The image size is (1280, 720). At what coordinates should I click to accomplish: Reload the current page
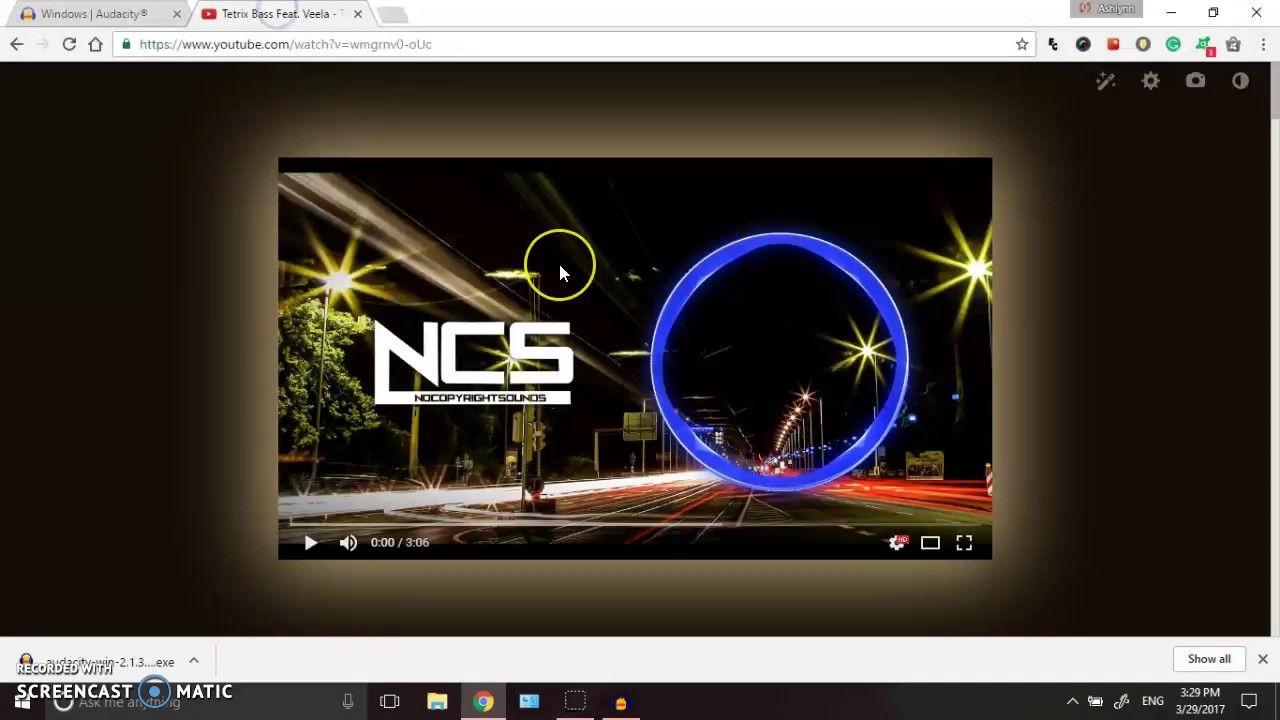(69, 44)
